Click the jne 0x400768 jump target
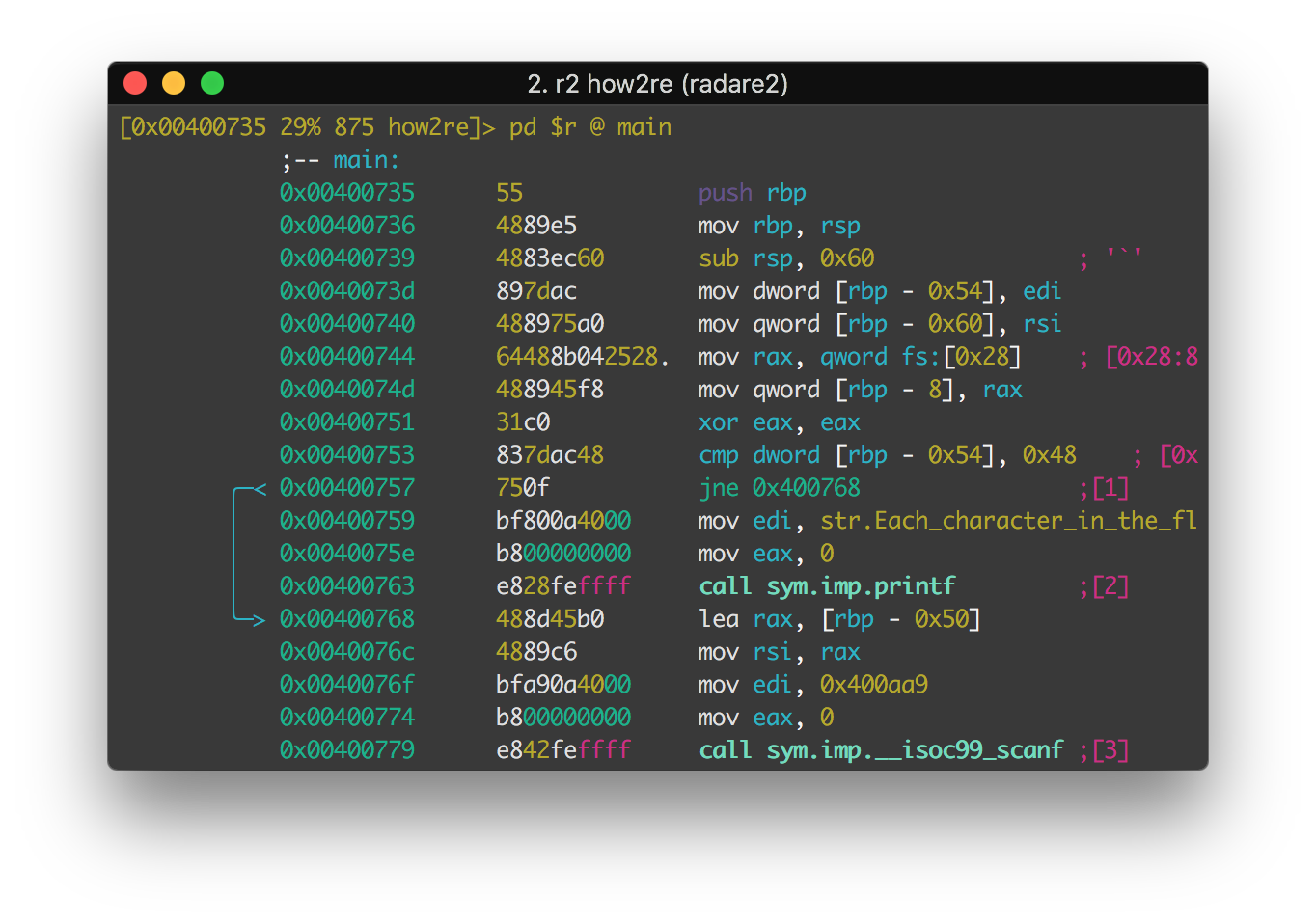 [807, 488]
